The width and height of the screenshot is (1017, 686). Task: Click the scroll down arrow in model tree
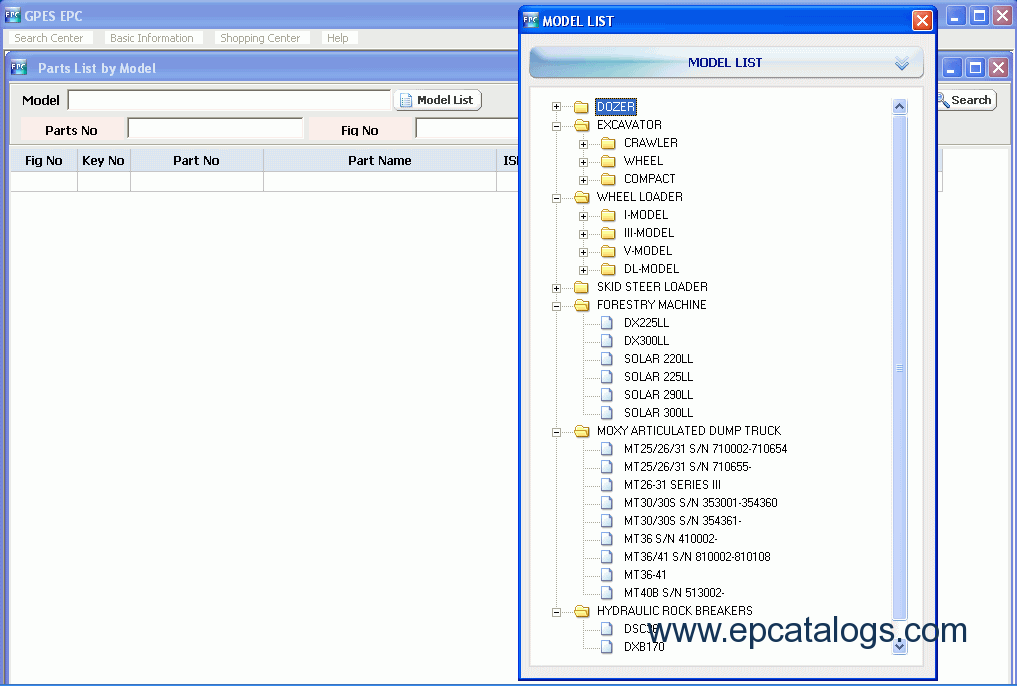tap(899, 646)
